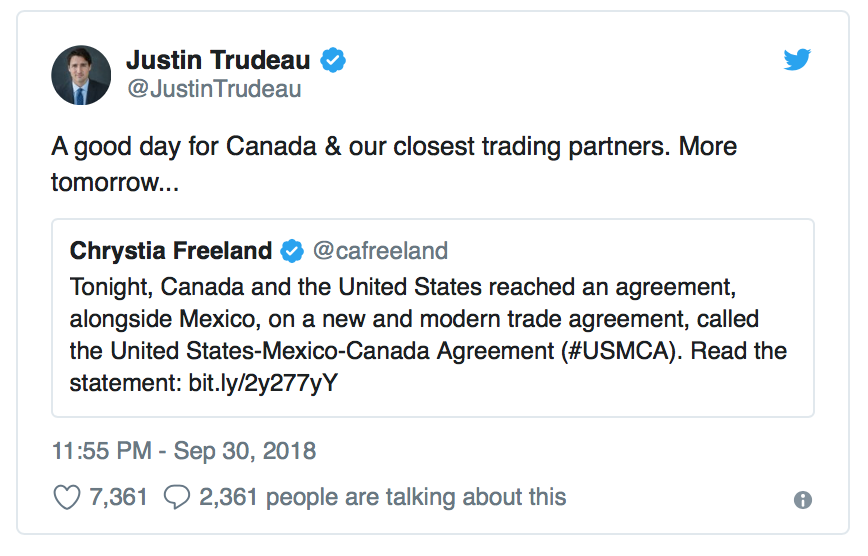Screen dimensions: 868x556
Task: Click the 'A good day for Canada' tweet text
Action: [x=394, y=164]
